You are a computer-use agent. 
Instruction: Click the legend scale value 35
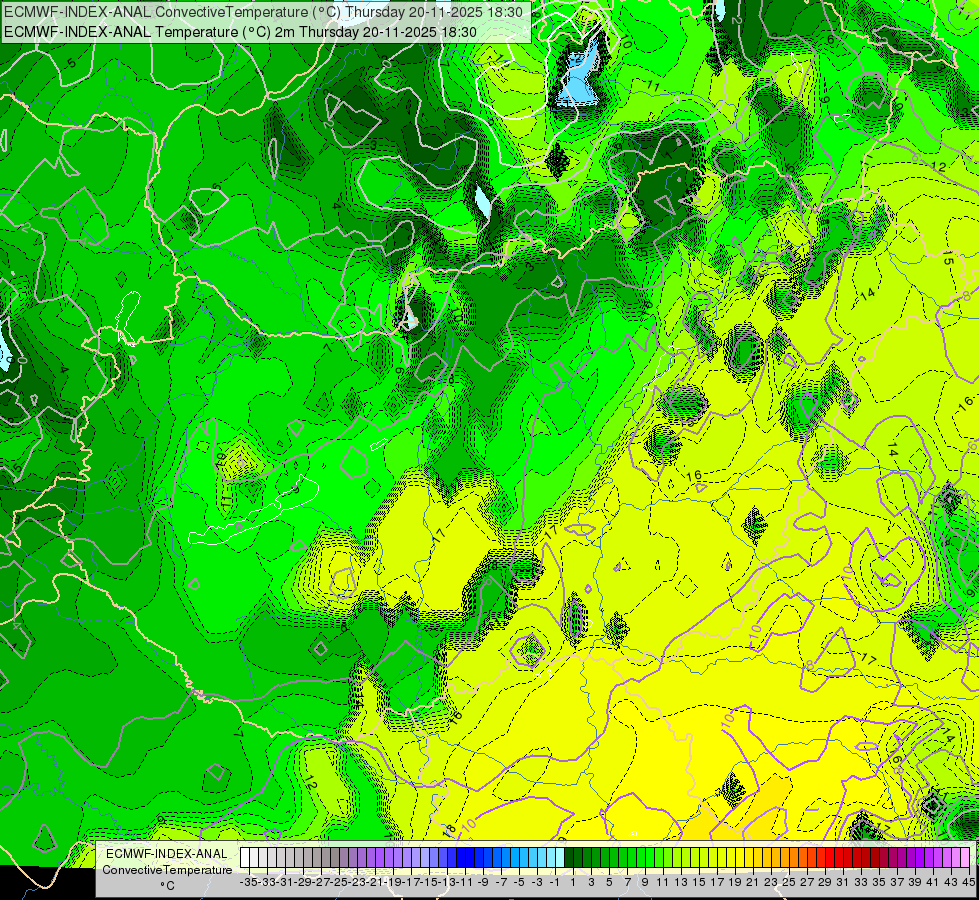[879, 883]
